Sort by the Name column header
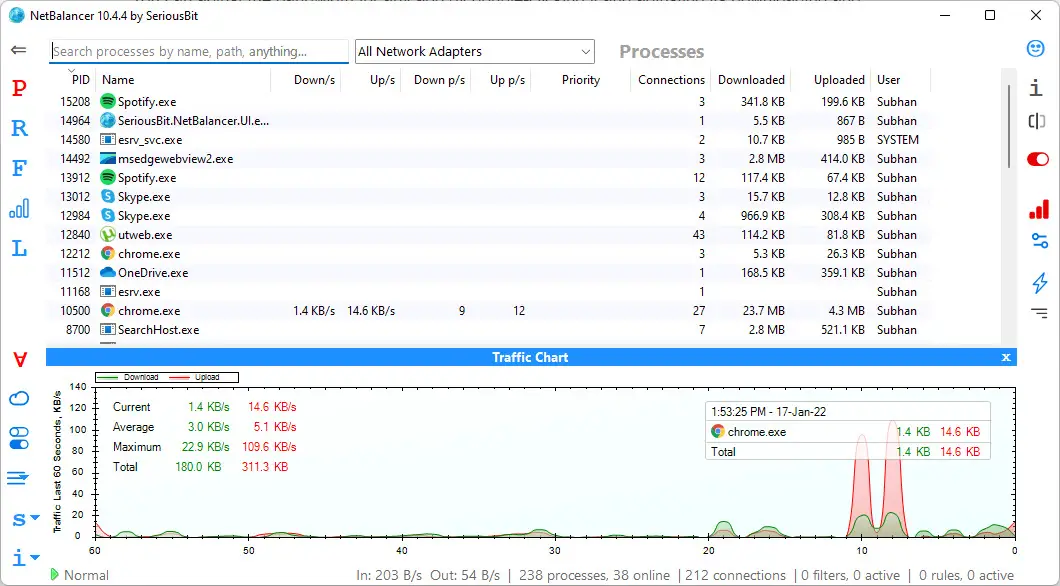The width and height of the screenshot is (1060, 586). 183,80
